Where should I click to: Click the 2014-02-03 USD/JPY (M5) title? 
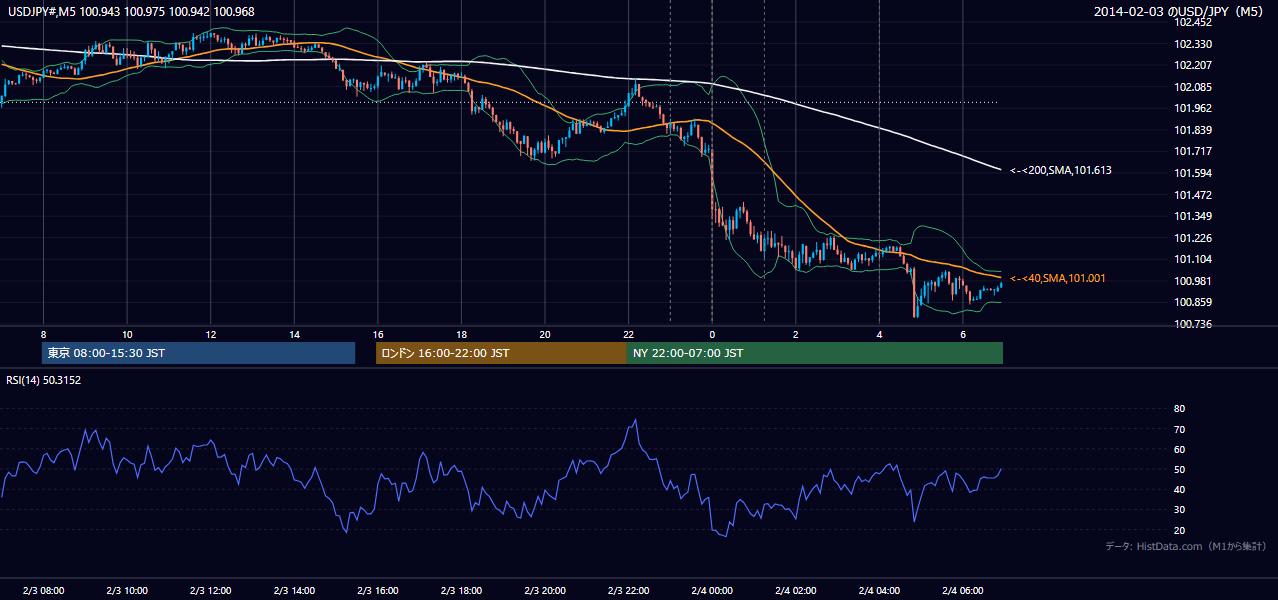click(x=1180, y=12)
